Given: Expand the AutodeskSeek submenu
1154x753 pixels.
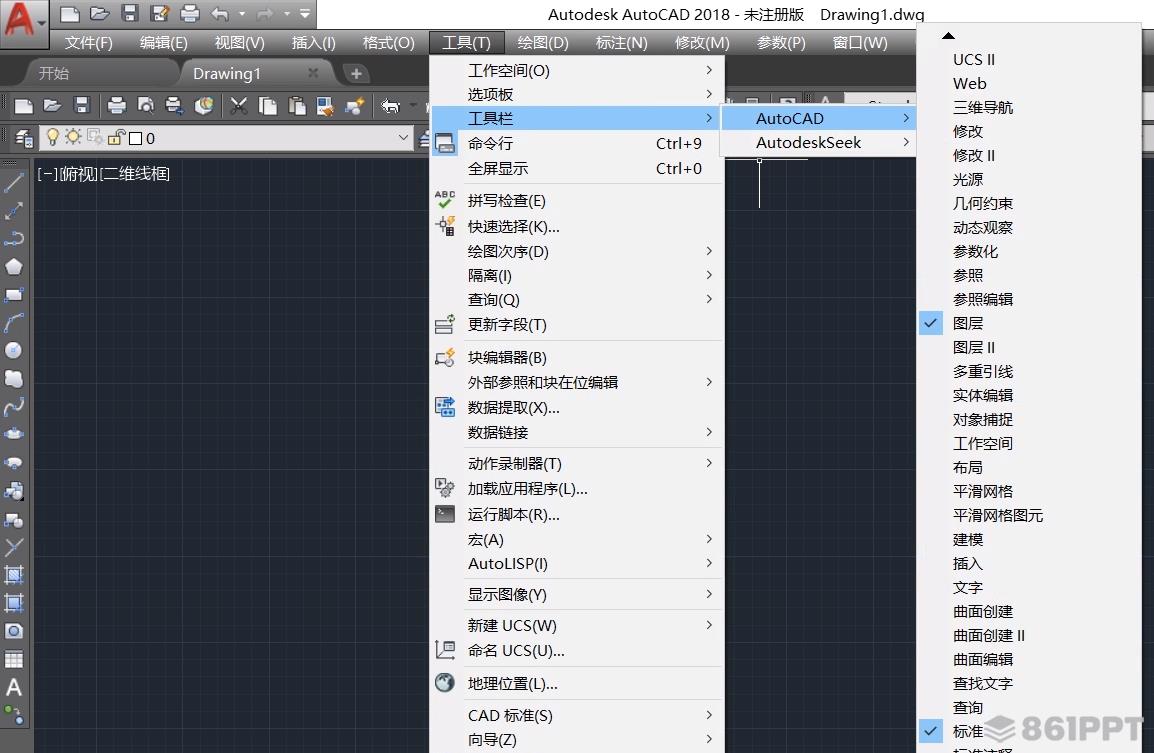Looking at the screenshot, I should (x=818, y=142).
